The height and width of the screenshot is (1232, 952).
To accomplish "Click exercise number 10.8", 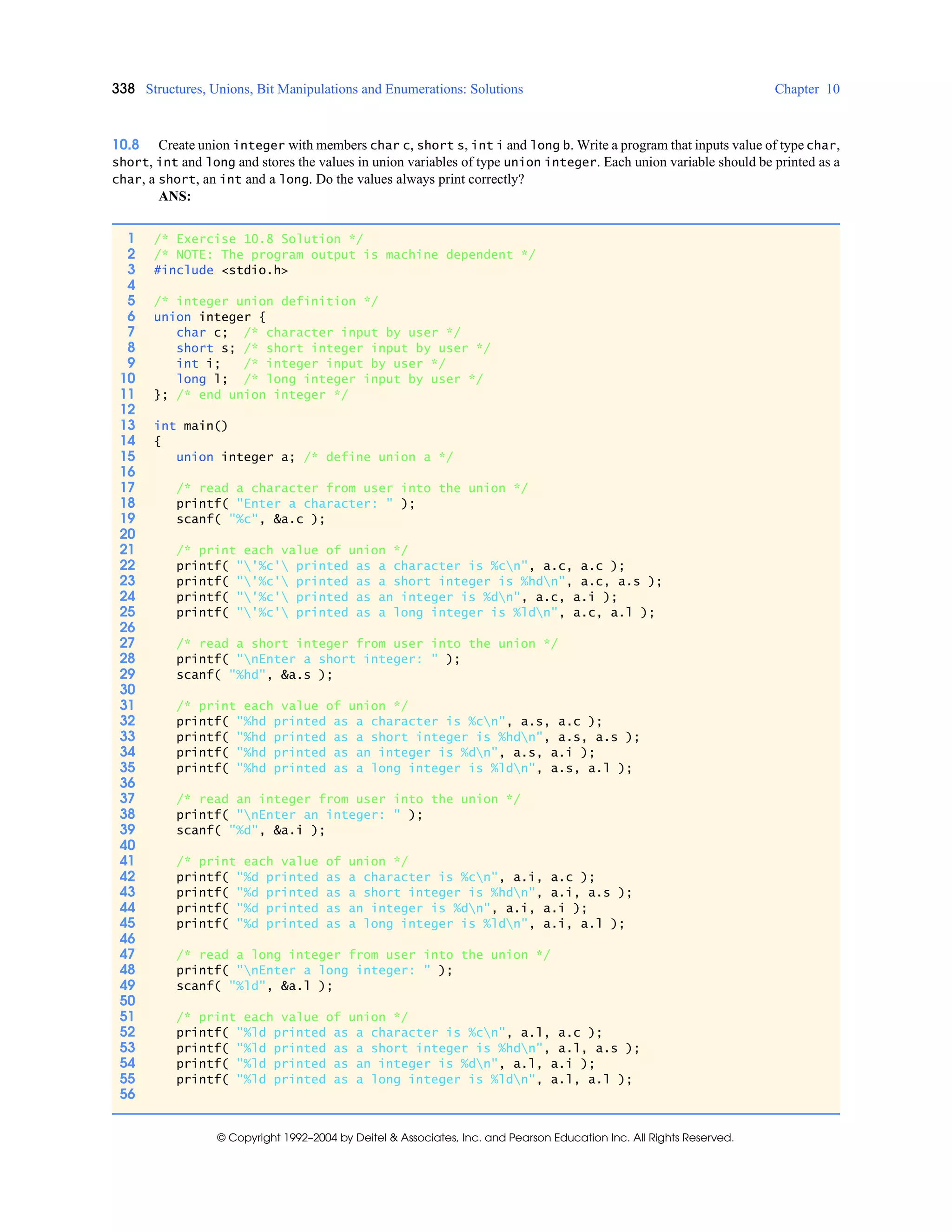I will coord(126,145).
